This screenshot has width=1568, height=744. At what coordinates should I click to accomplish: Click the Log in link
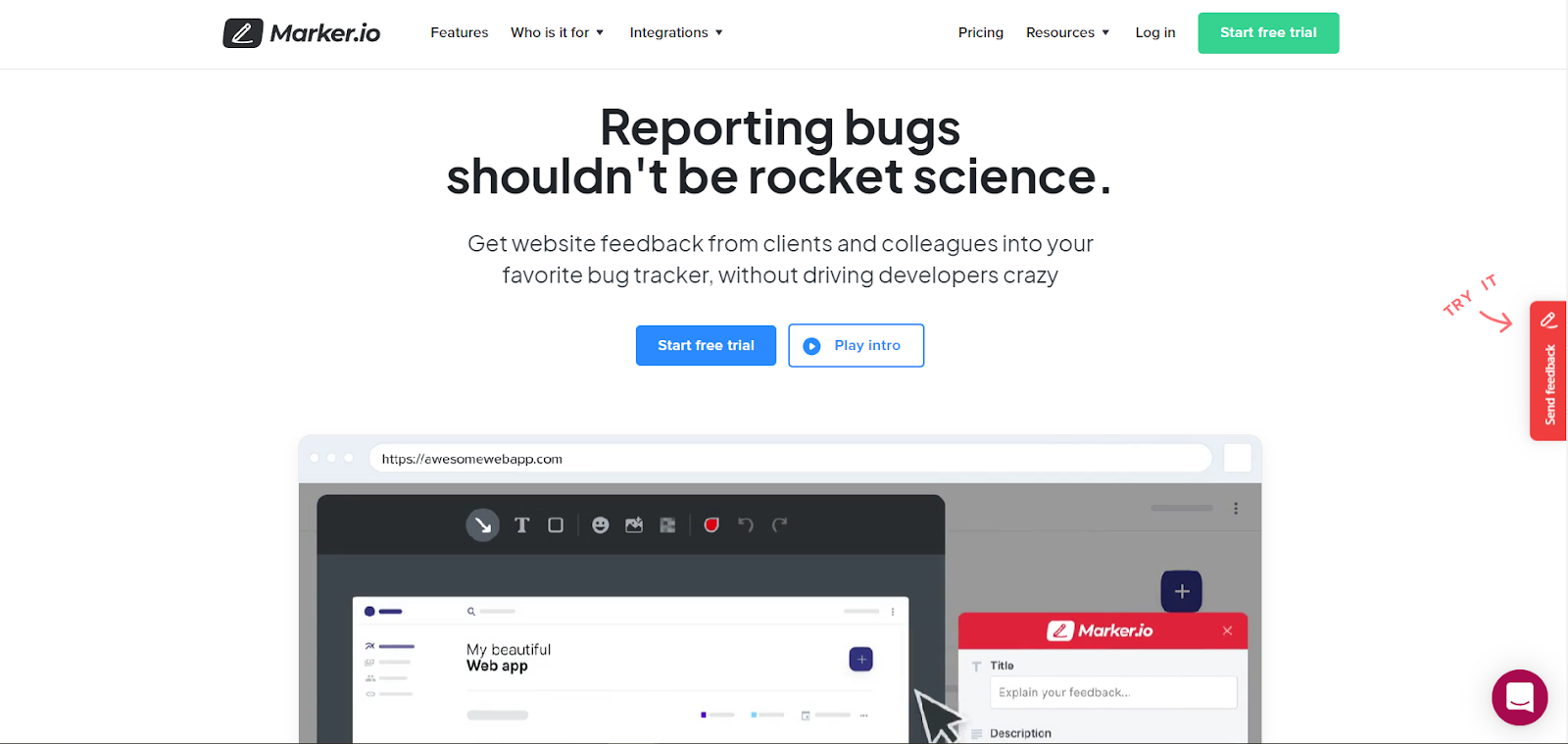pyautogui.click(x=1155, y=32)
